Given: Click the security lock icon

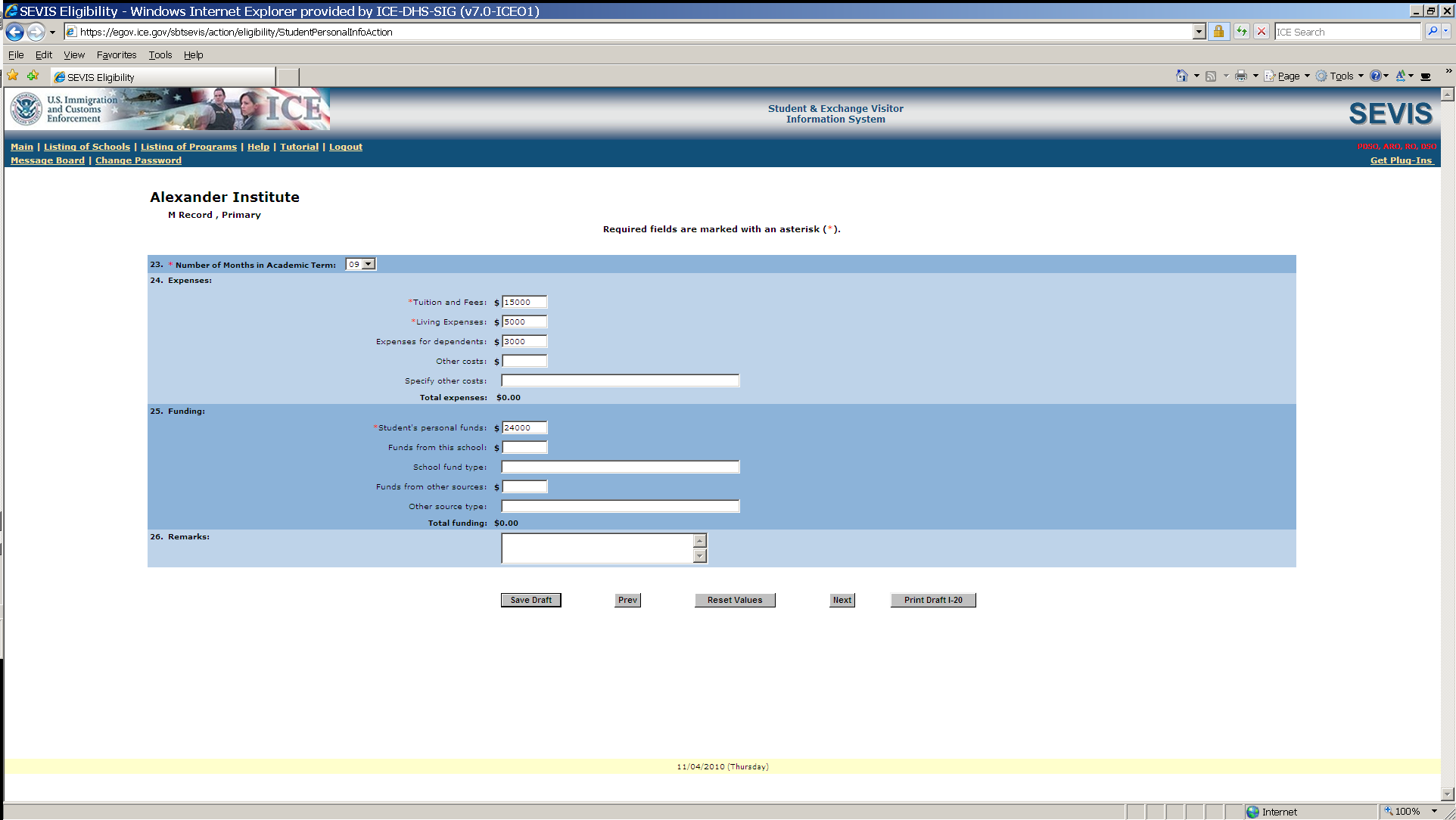Looking at the screenshot, I should (x=1218, y=32).
